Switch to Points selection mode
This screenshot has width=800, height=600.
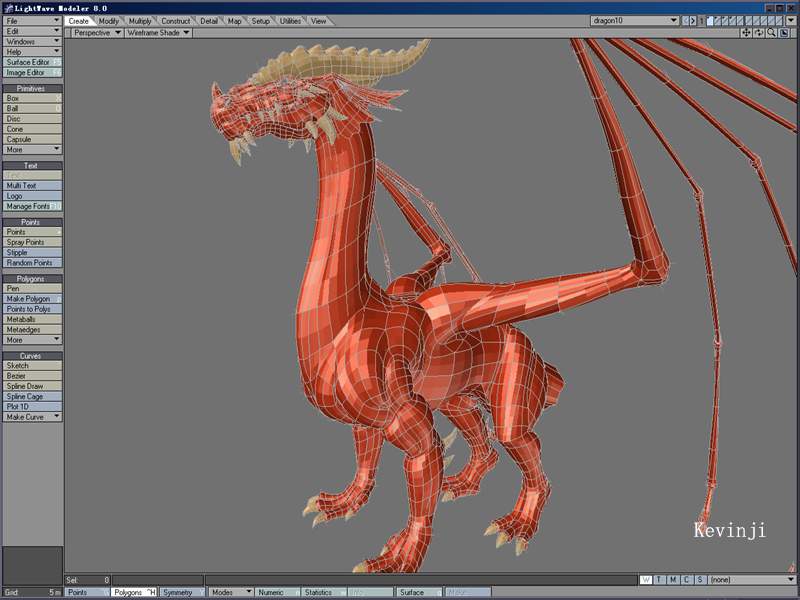(x=87, y=592)
